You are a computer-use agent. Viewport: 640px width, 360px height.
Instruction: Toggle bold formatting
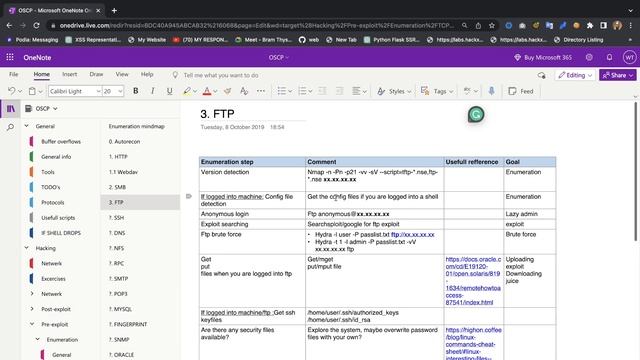pos(136,91)
